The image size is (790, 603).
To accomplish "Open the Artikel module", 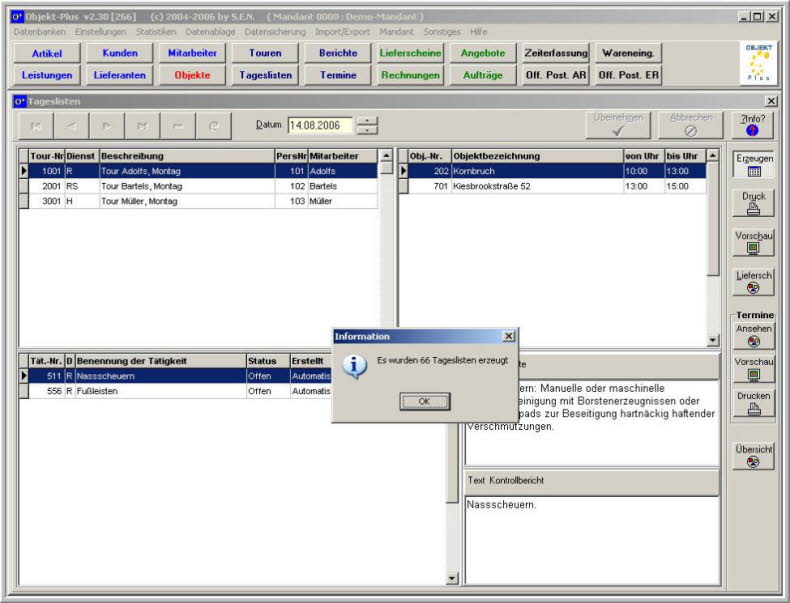I will pyautogui.click(x=47, y=53).
